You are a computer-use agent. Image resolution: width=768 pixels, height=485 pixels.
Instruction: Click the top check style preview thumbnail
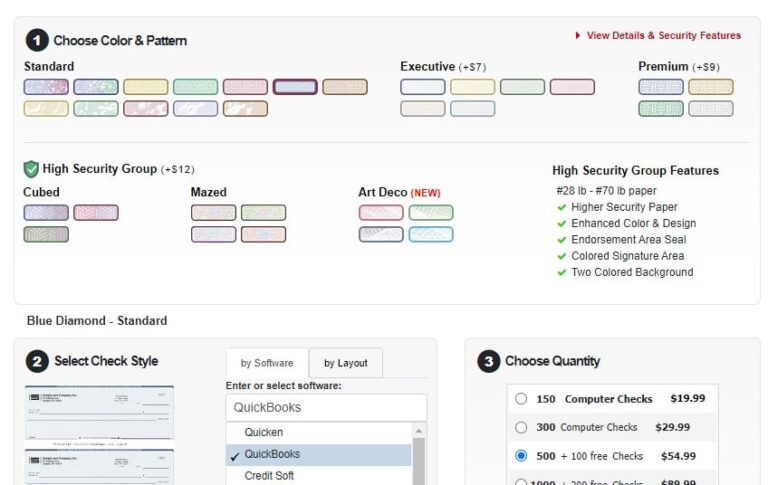(x=99, y=413)
